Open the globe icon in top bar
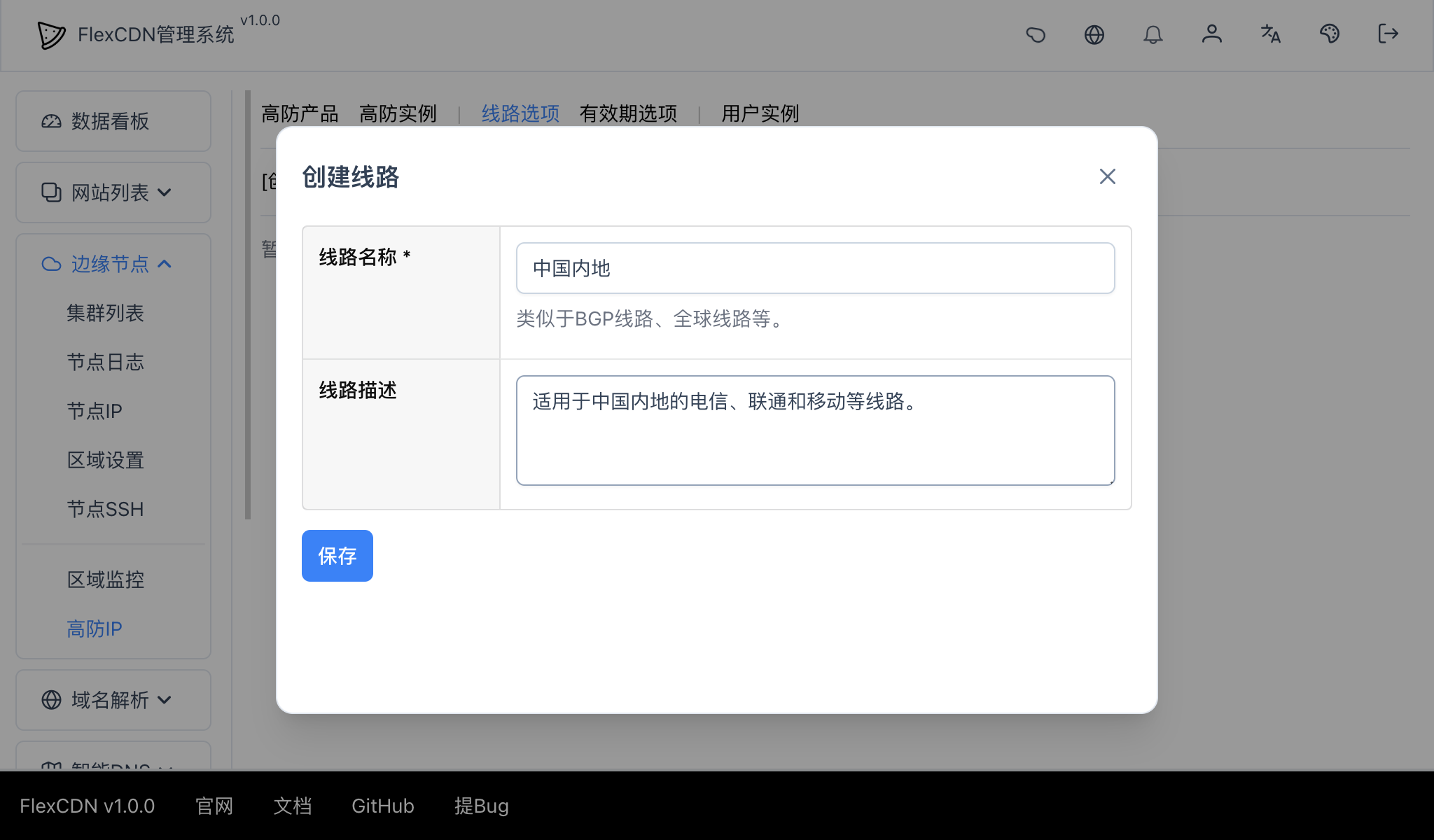Screen dimensions: 1434x840 tap(1095, 34)
